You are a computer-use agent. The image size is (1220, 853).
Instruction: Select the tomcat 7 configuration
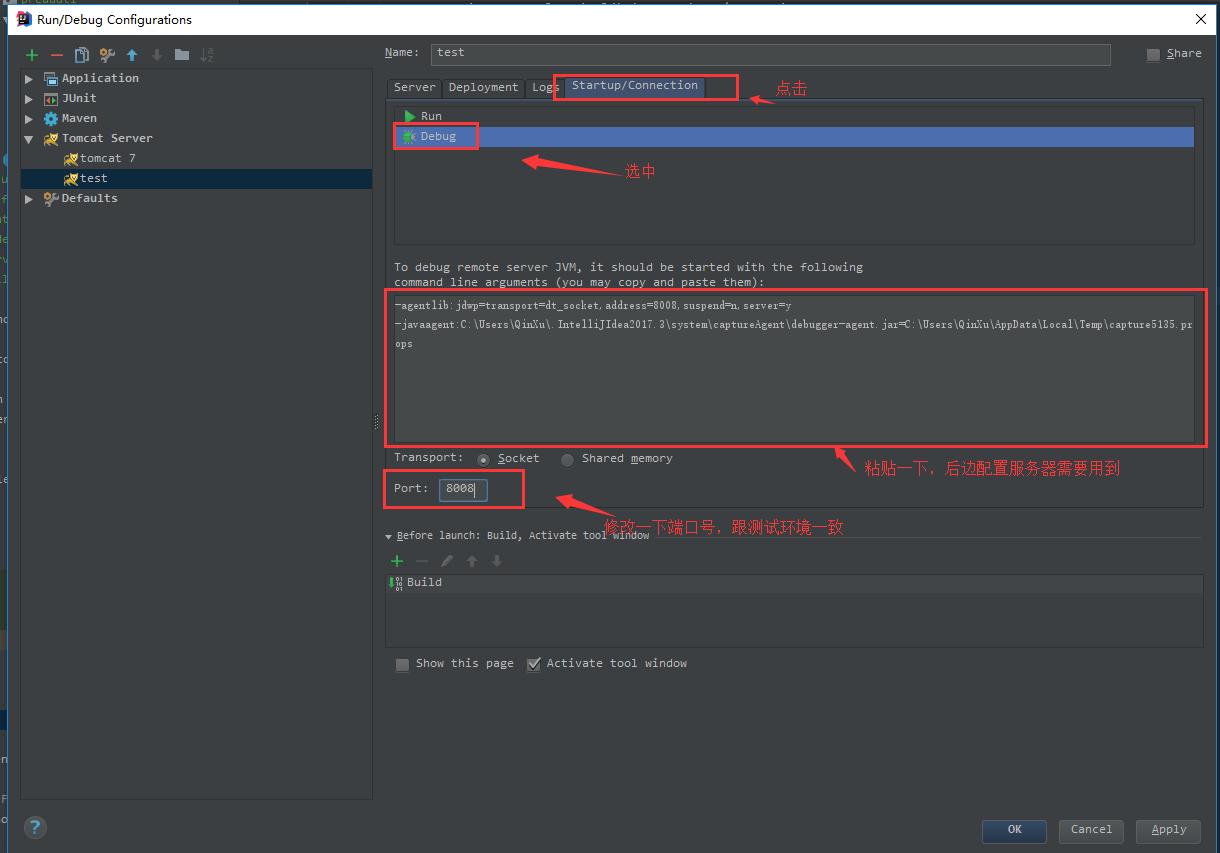point(107,158)
